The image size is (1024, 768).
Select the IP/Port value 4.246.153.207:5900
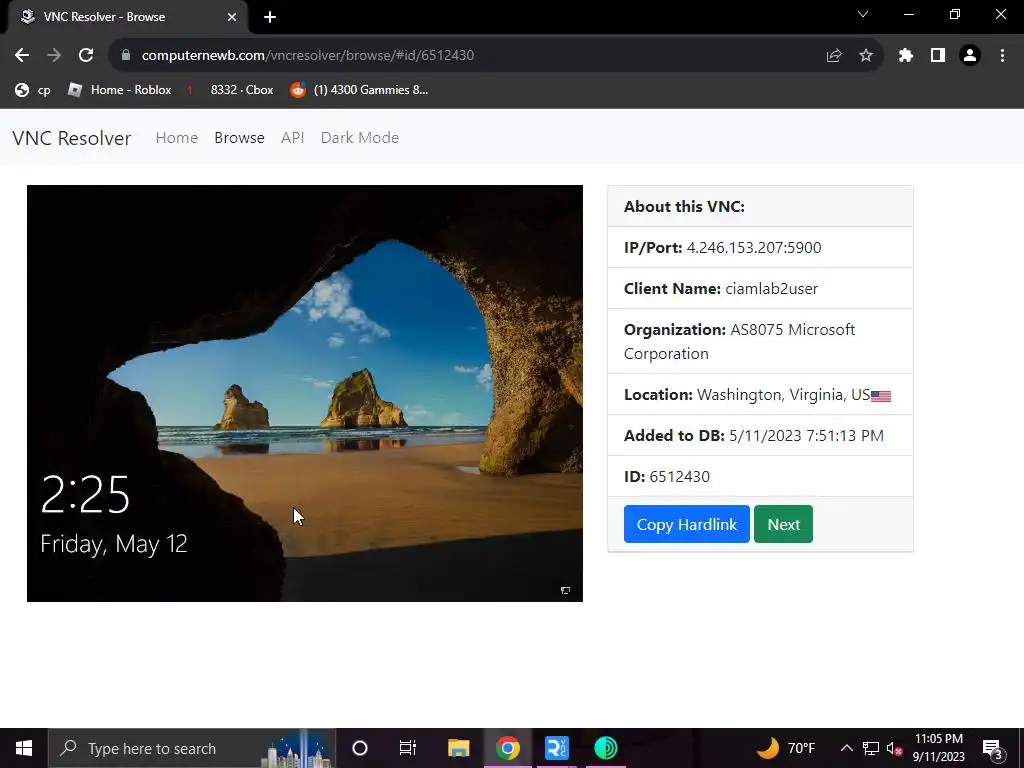click(x=754, y=248)
